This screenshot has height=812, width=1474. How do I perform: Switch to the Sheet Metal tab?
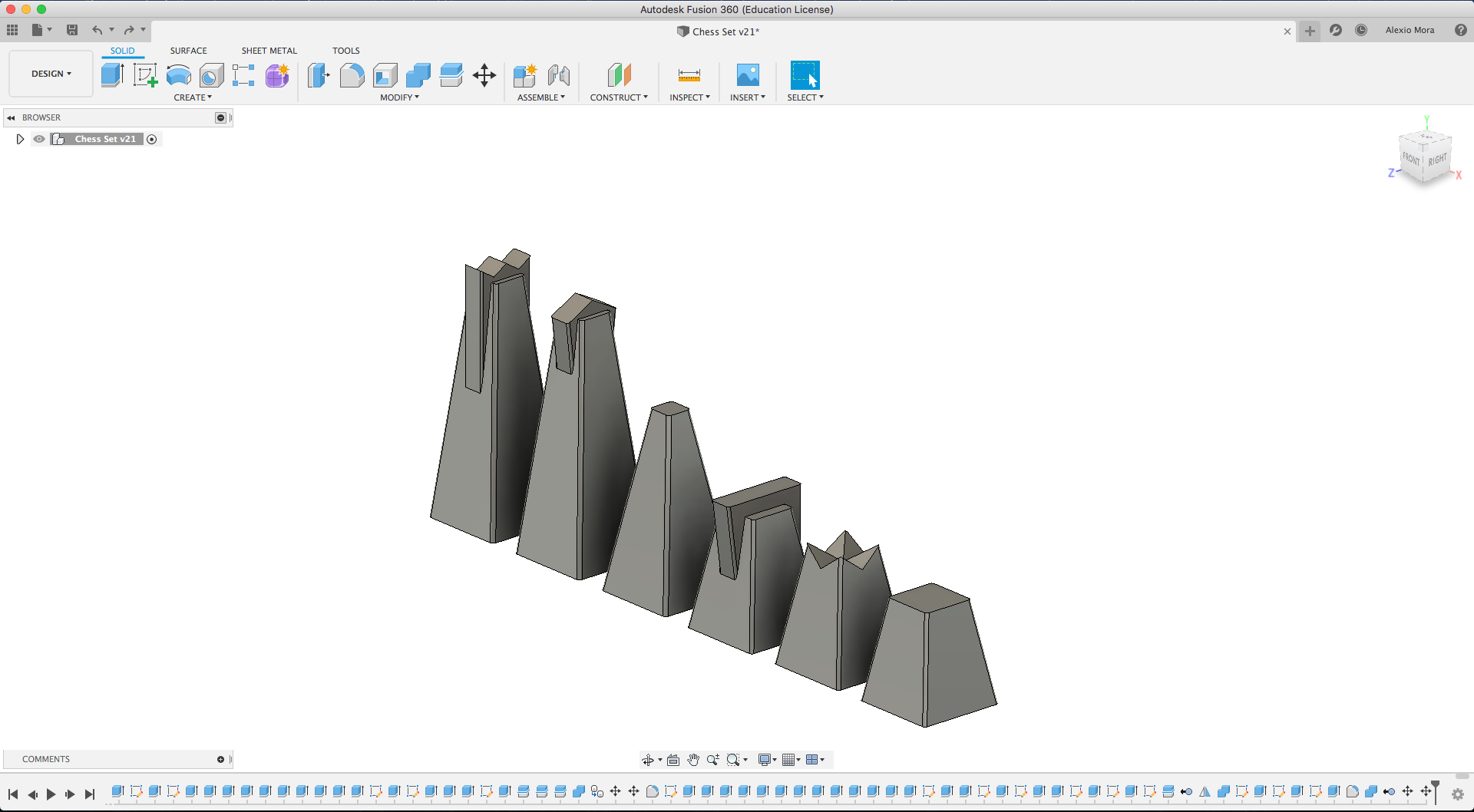coord(269,51)
